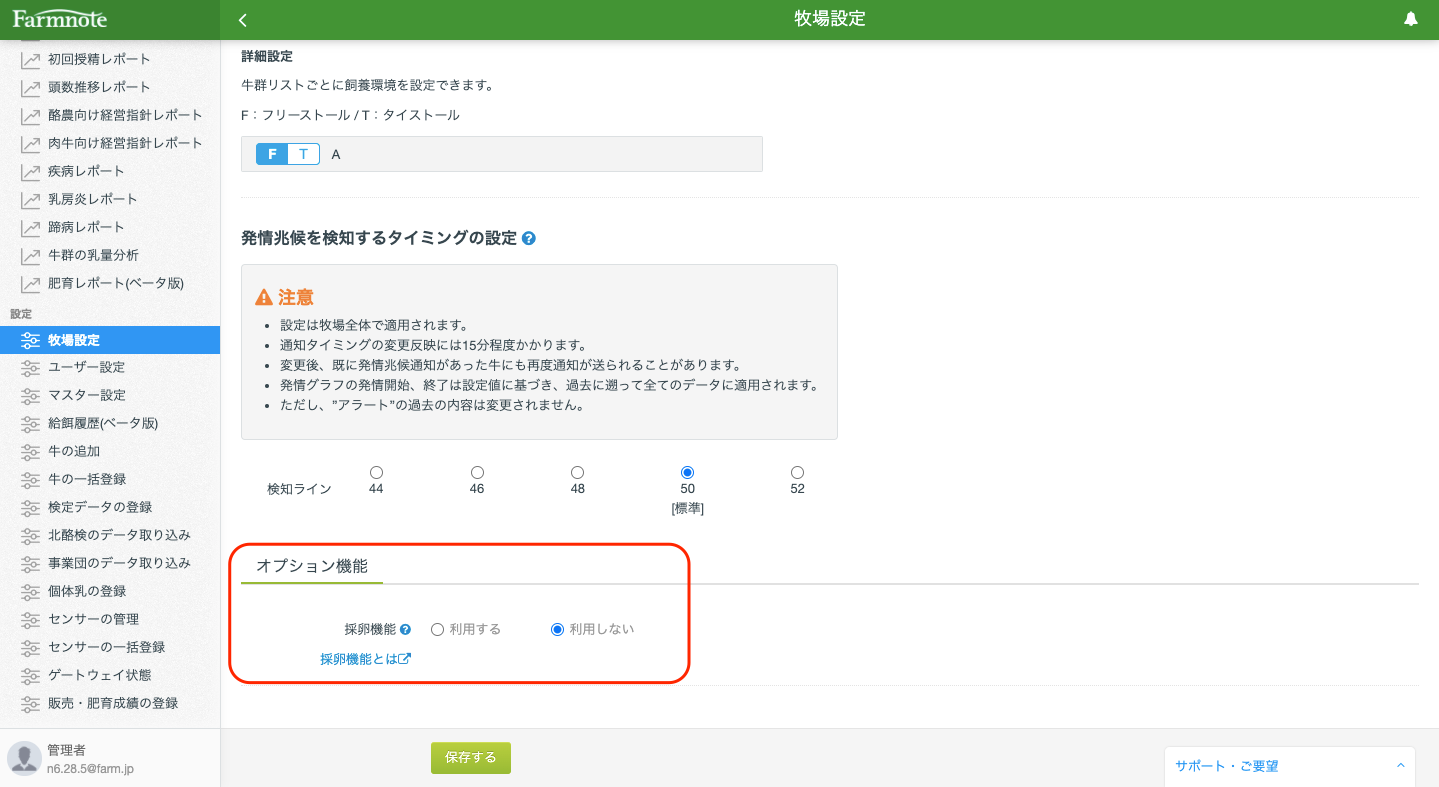Select F (フリーストール) for group A
This screenshot has width=1439, height=787.
[x=272, y=154]
